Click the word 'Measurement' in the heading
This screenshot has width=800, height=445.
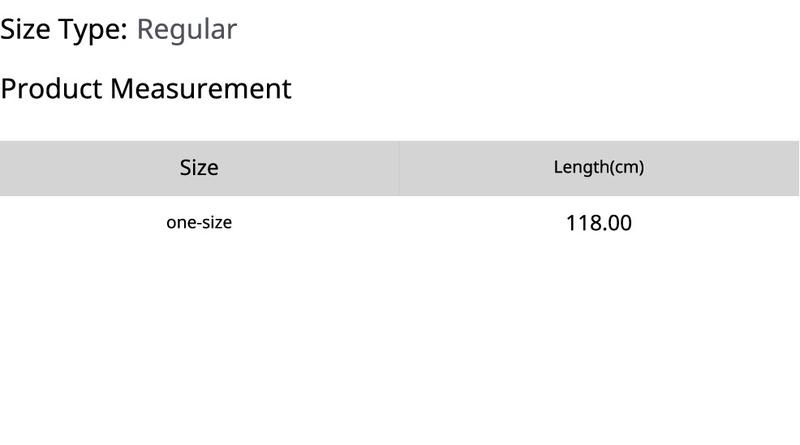coord(201,89)
